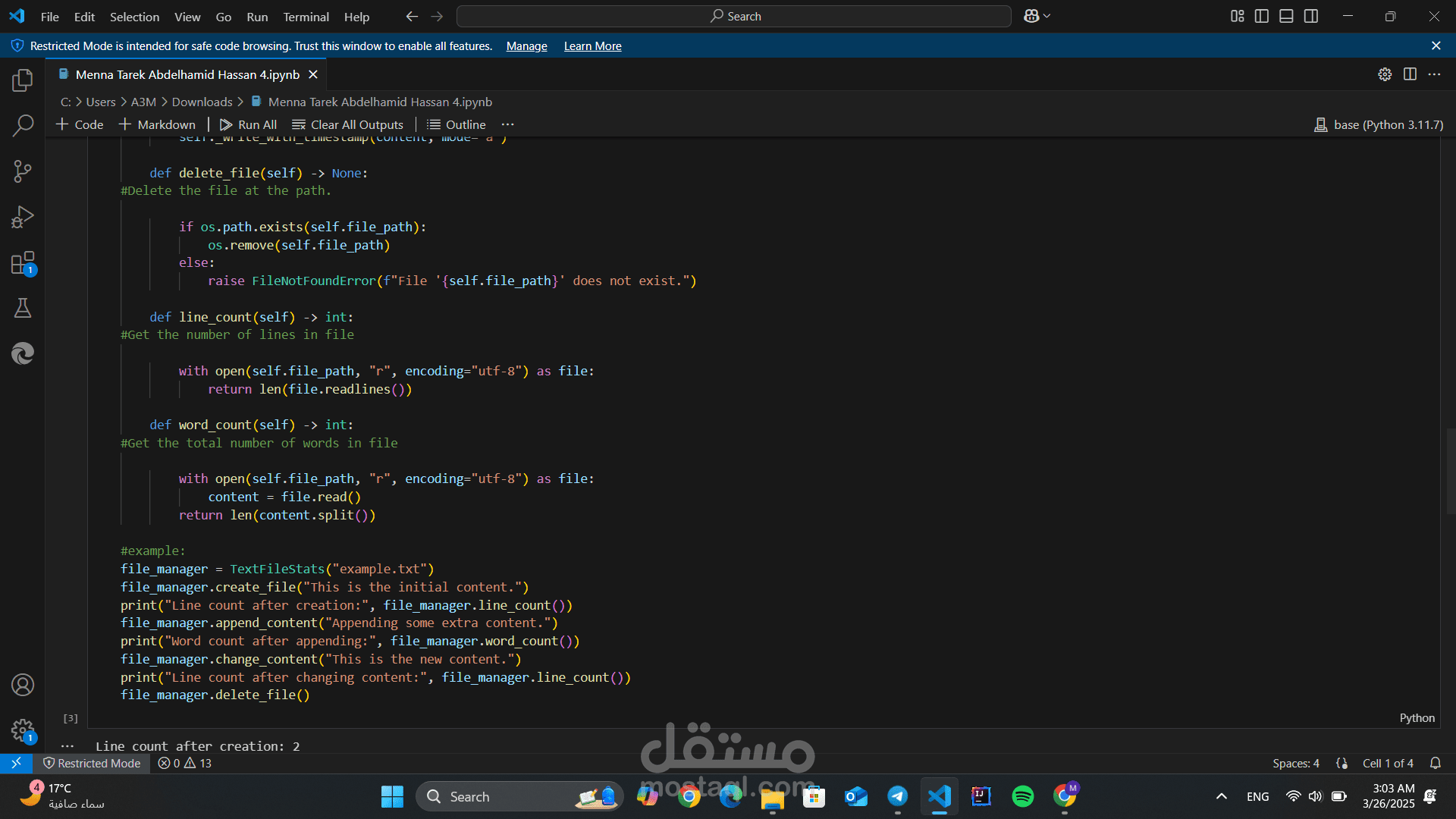The image size is (1456, 819).
Task: Clear All Outputs in the notebook
Action: 348,124
